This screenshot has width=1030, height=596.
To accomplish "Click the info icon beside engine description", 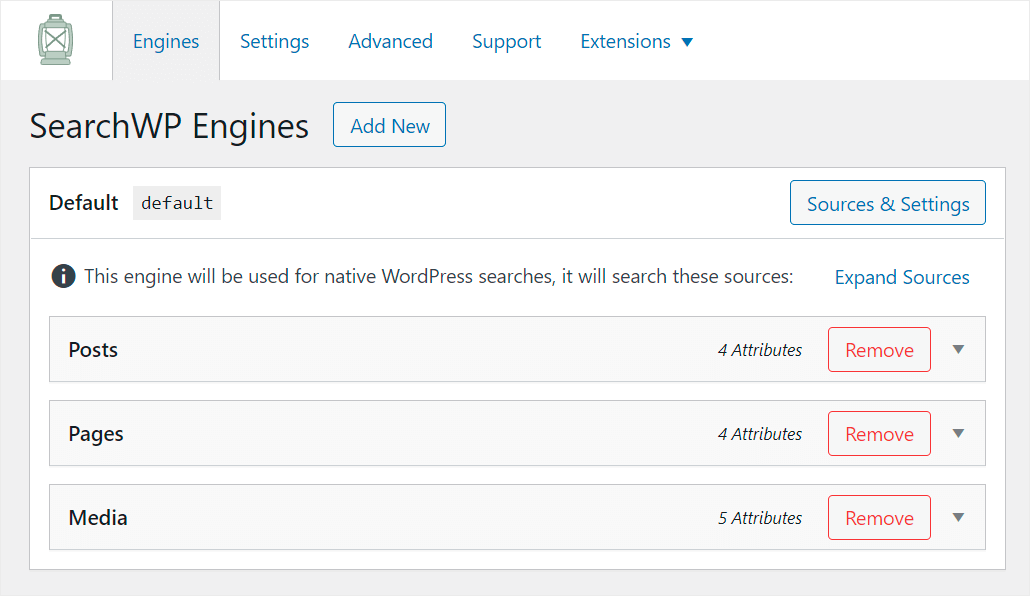I will point(63,276).
